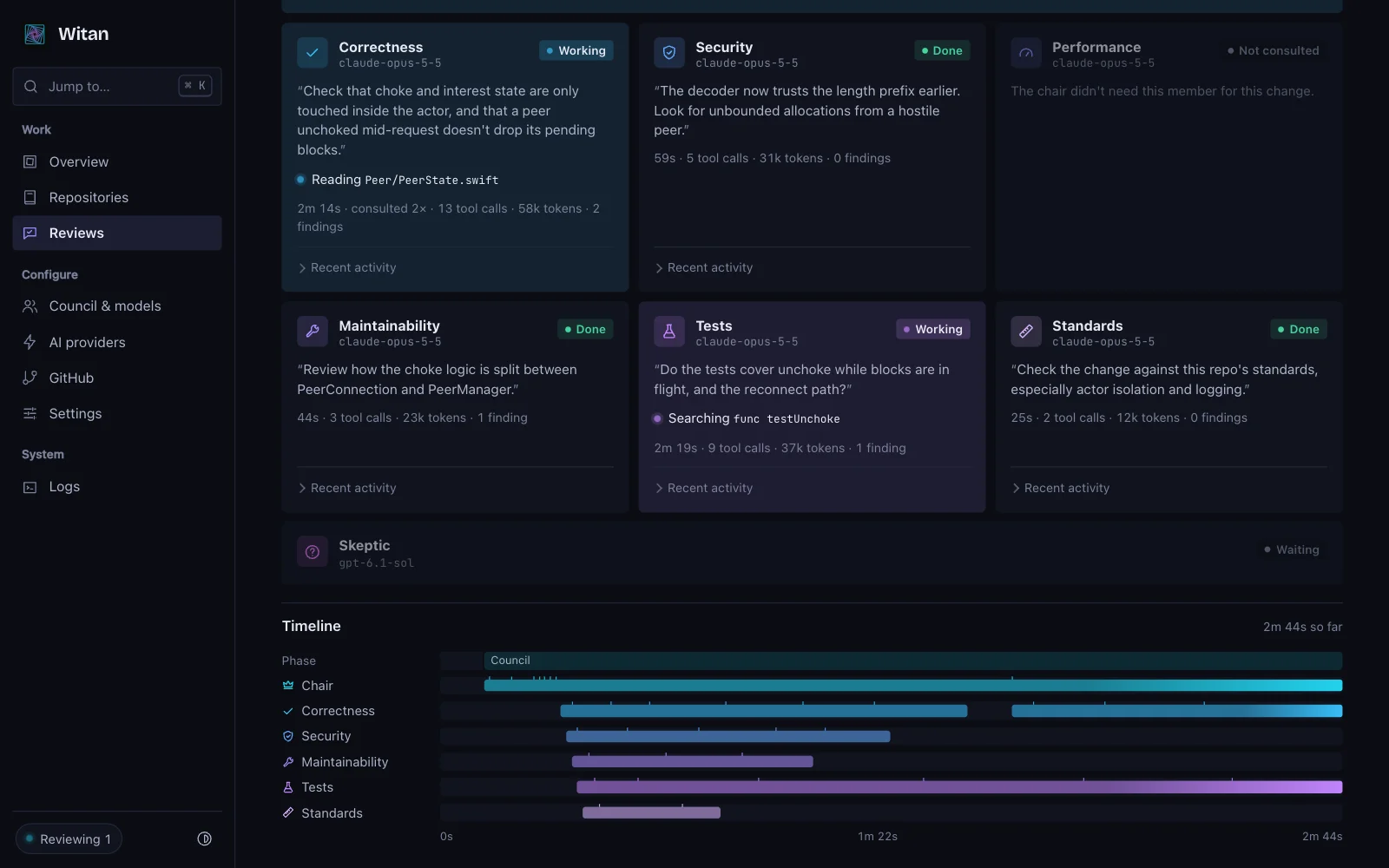This screenshot has height=868, width=1389.
Task: Focus the Jump to search field
Action: coord(117,86)
